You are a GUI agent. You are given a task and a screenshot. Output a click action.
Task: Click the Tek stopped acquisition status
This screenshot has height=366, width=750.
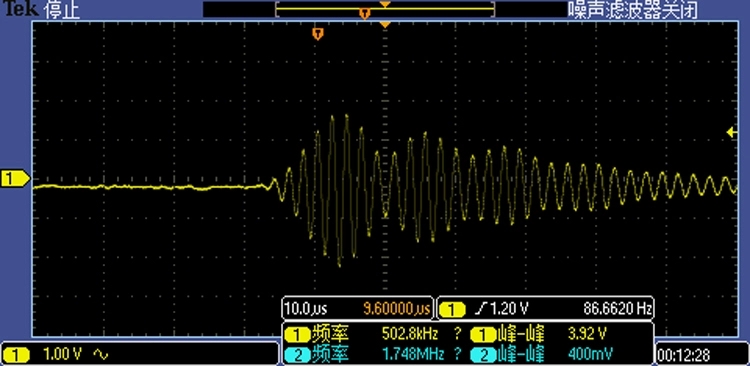(41, 10)
